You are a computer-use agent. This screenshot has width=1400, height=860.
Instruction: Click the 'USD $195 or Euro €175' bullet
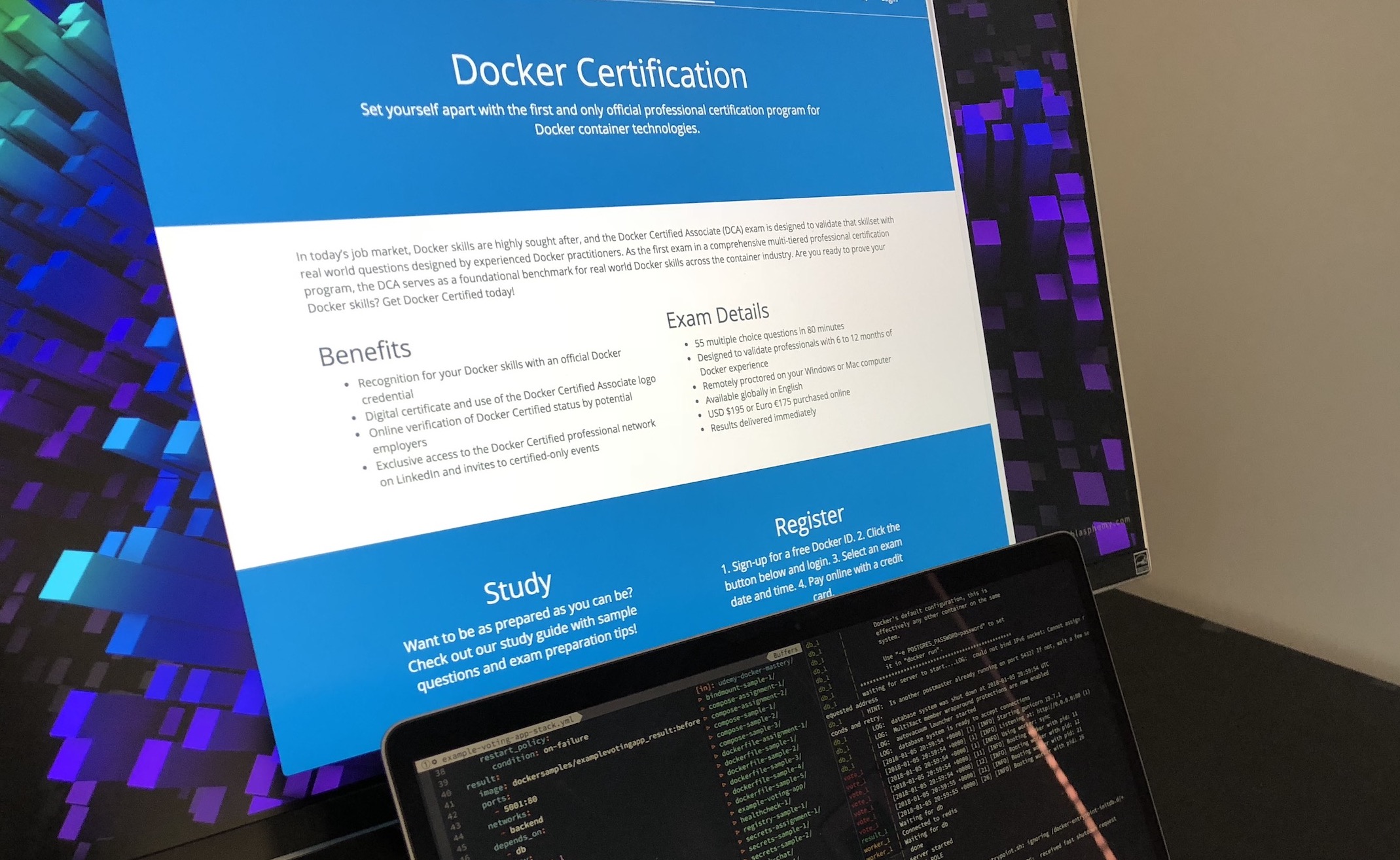point(778,404)
